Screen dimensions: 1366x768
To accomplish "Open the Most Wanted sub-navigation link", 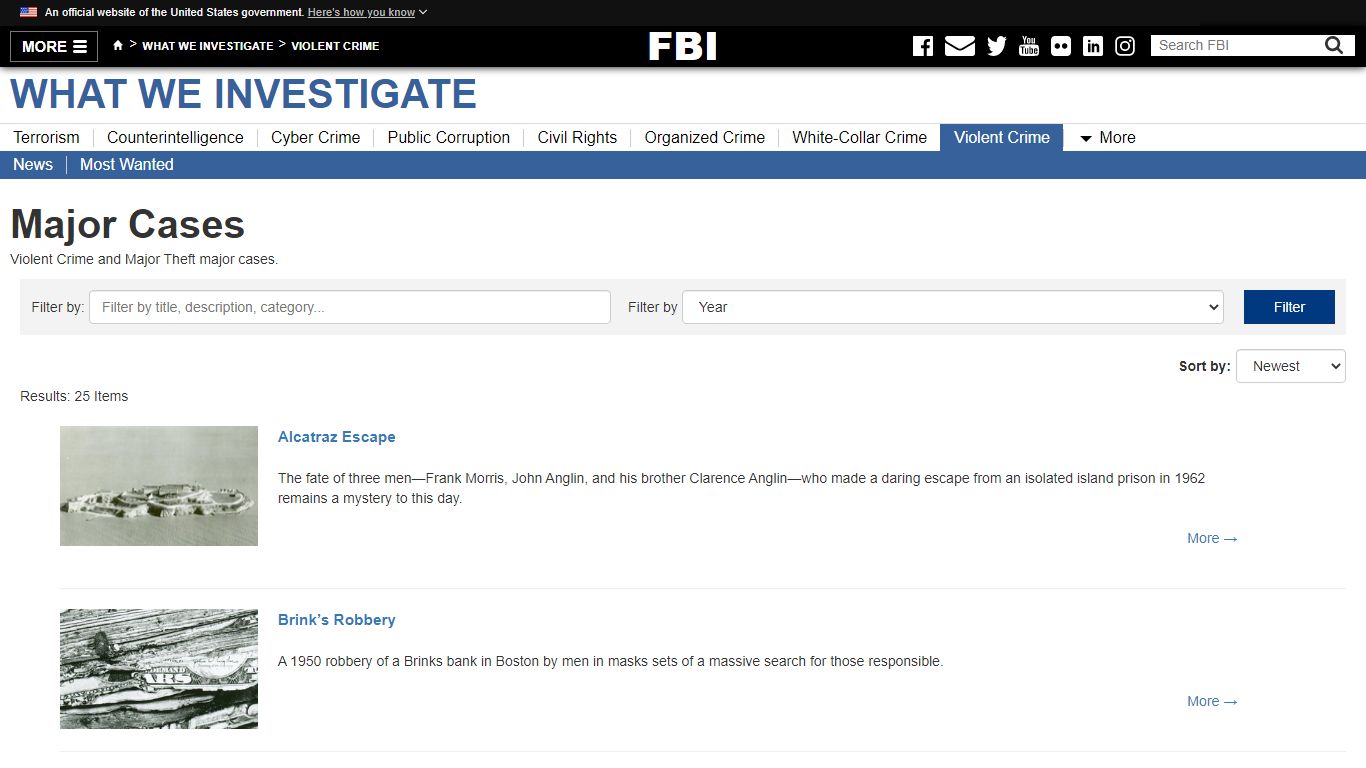I will (127, 165).
